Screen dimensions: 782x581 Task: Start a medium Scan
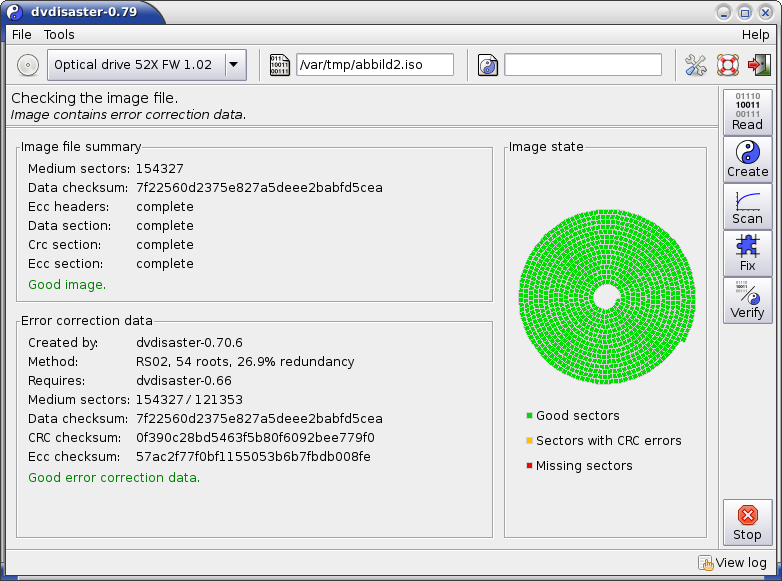[x=747, y=206]
